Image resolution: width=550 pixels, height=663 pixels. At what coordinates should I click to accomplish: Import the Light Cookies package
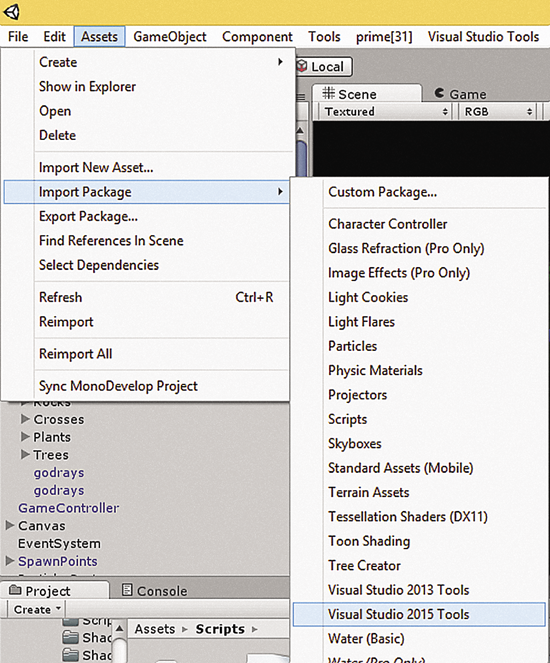click(419, 297)
